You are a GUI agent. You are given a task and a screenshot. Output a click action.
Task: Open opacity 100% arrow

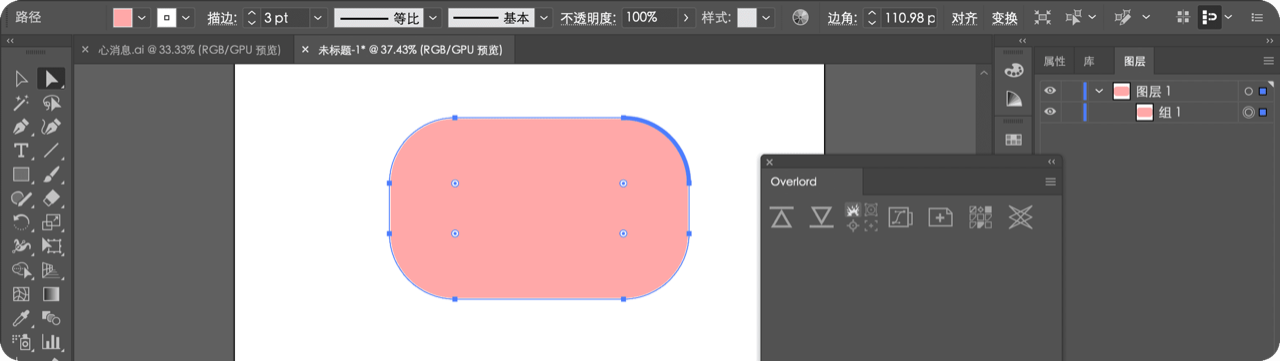[x=685, y=18]
